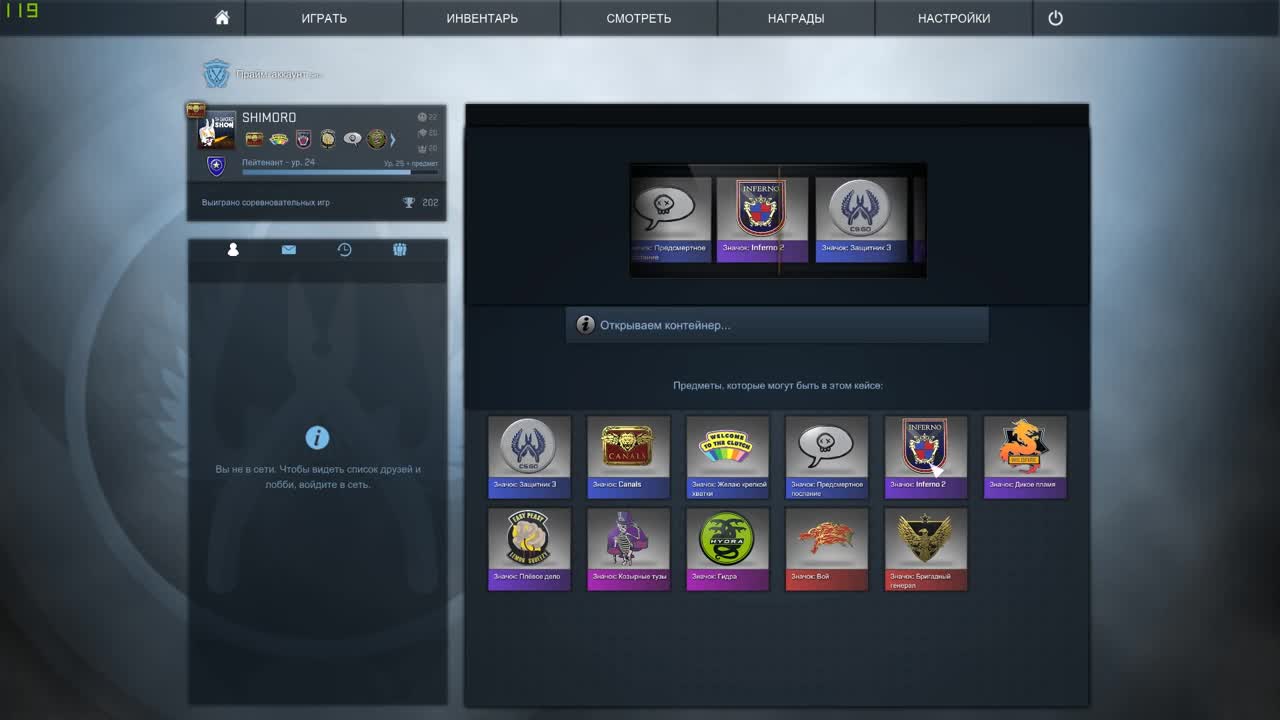Click the leader crown commendation icon
The image size is (1280, 720).
point(422,147)
